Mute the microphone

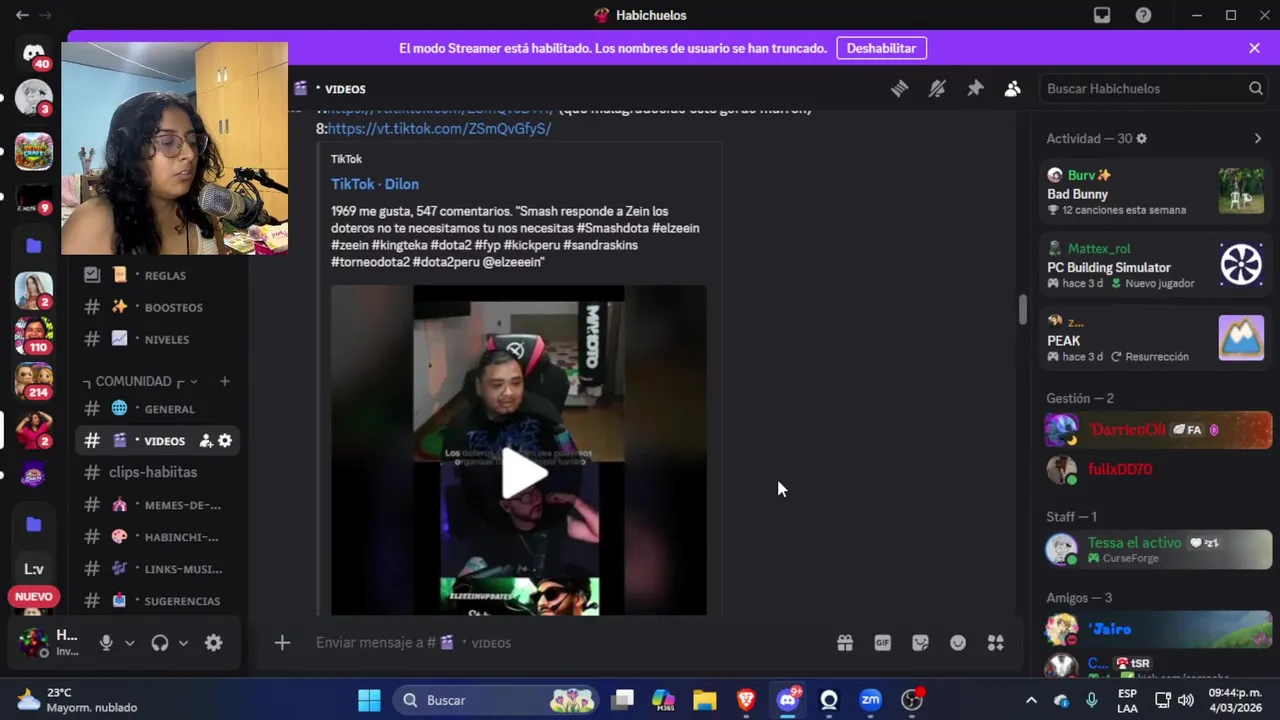click(x=106, y=643)
